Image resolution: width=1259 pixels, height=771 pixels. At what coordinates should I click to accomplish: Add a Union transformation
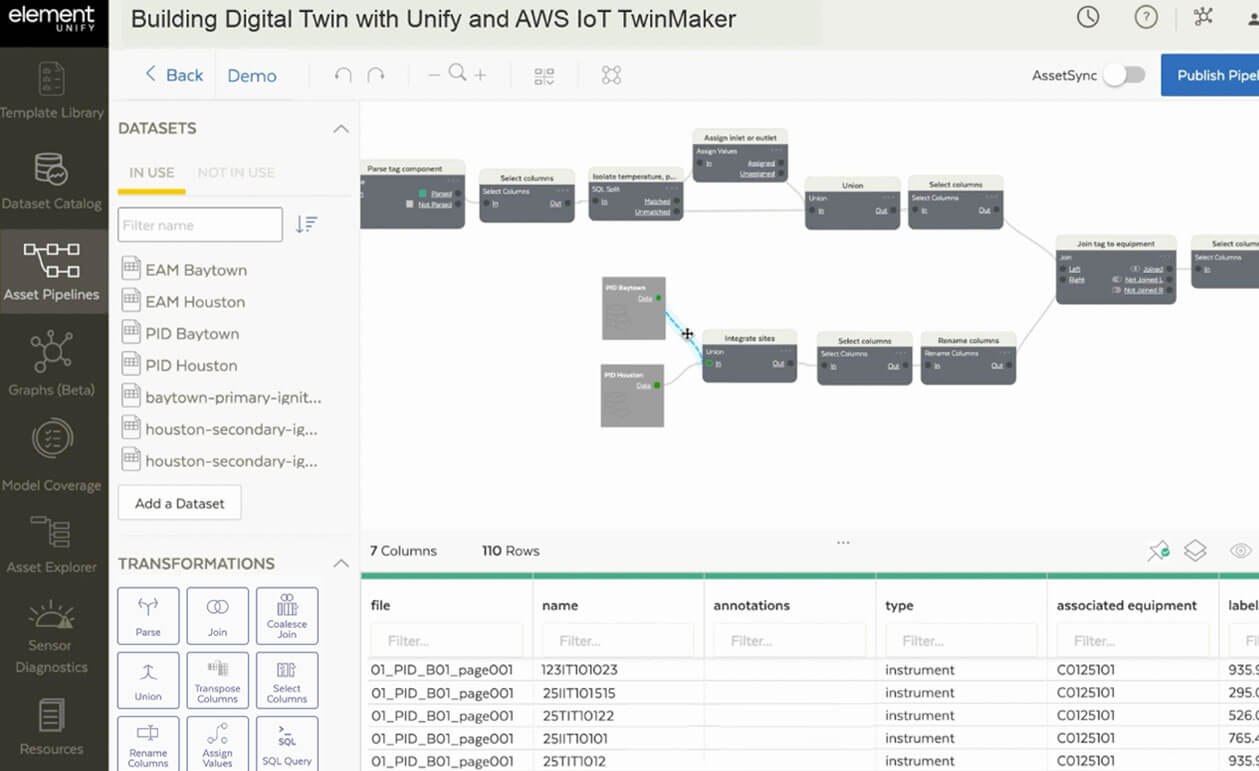(x=148, y=680)
